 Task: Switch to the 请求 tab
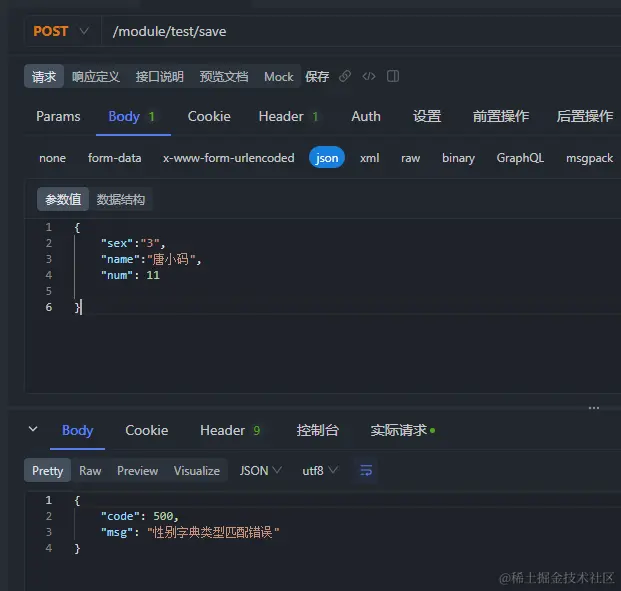click(x=44, y=76)
